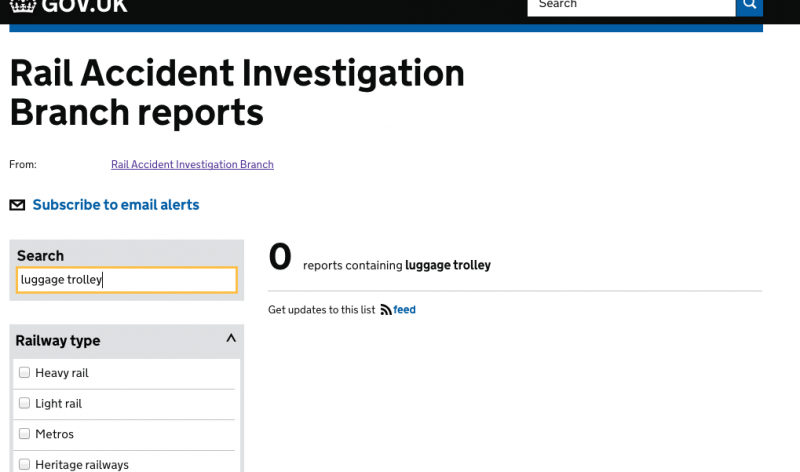Open the feed link

[404, 310]
